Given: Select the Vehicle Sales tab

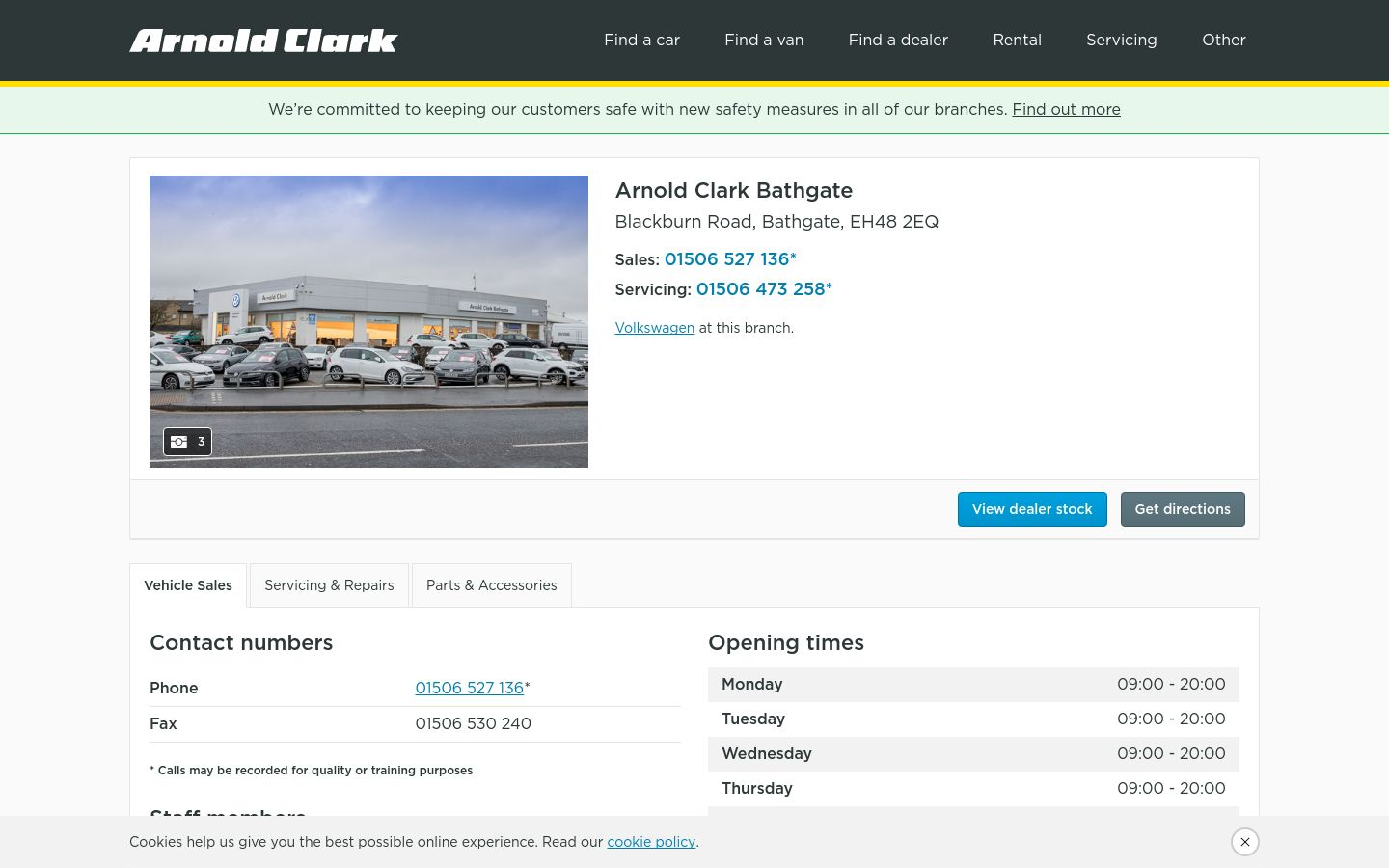Looking at the screenshot, I should (x=188, y=585).
